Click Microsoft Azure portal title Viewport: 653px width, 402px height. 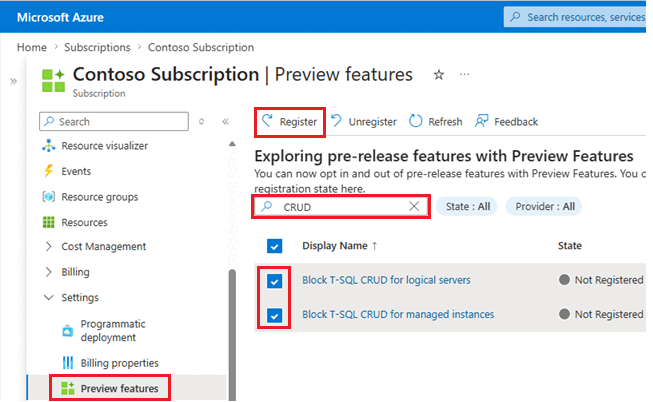[x=60, y=17]
